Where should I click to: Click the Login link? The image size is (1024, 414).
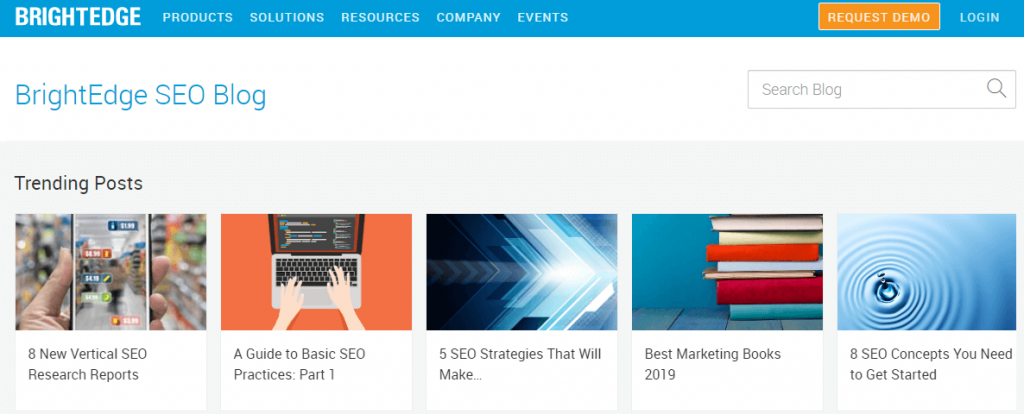[x=980, y=18]
